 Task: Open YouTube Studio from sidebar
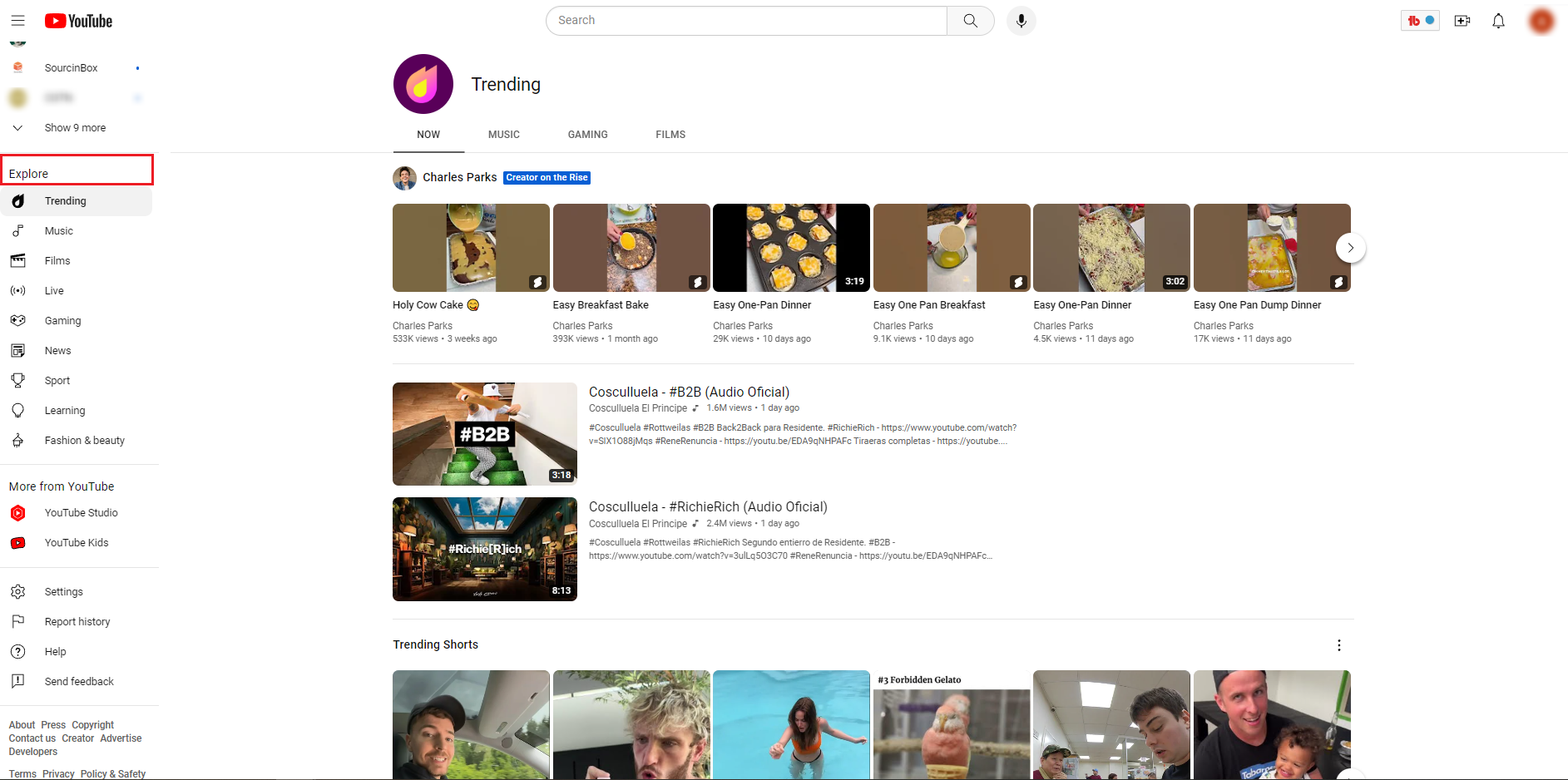(x=81, y=513)
